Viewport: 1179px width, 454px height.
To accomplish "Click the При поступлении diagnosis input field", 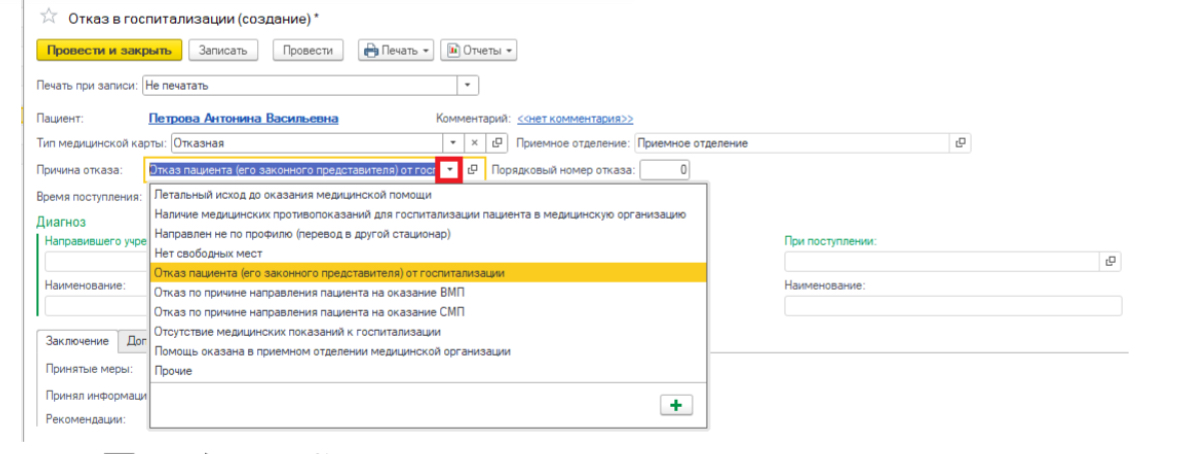I will (x=943, y=262).
